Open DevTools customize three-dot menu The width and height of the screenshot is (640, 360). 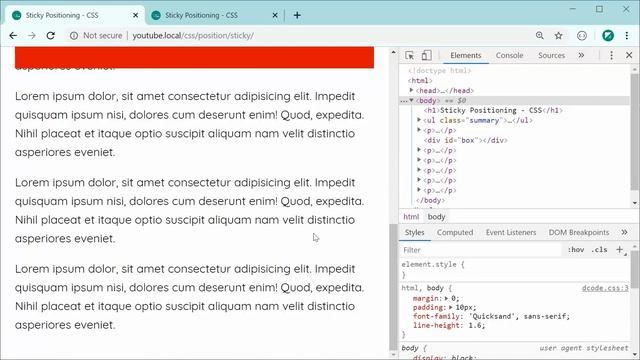click(x=611, y=55)
